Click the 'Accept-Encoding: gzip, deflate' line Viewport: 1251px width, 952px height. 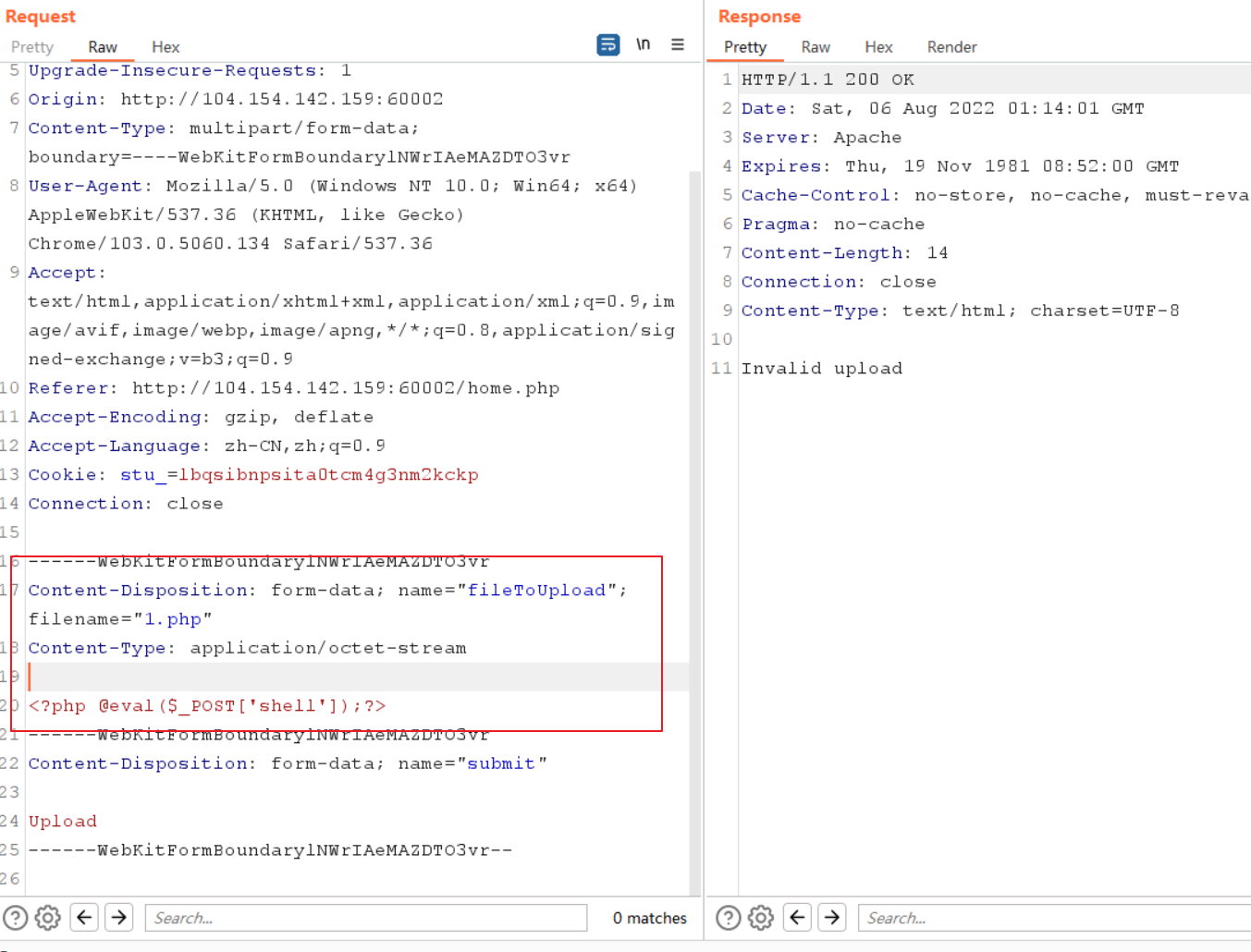(201, 417)
